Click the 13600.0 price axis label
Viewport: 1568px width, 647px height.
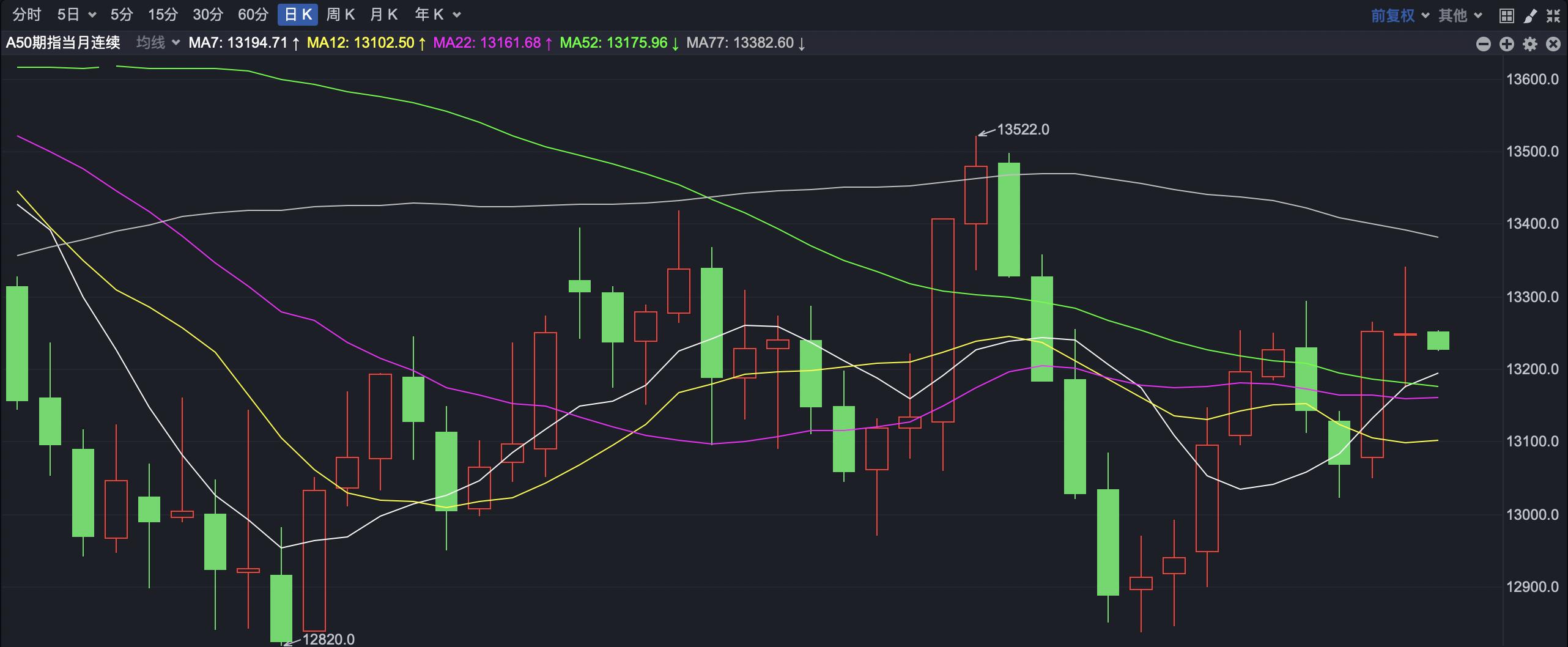click(1533, 79)
